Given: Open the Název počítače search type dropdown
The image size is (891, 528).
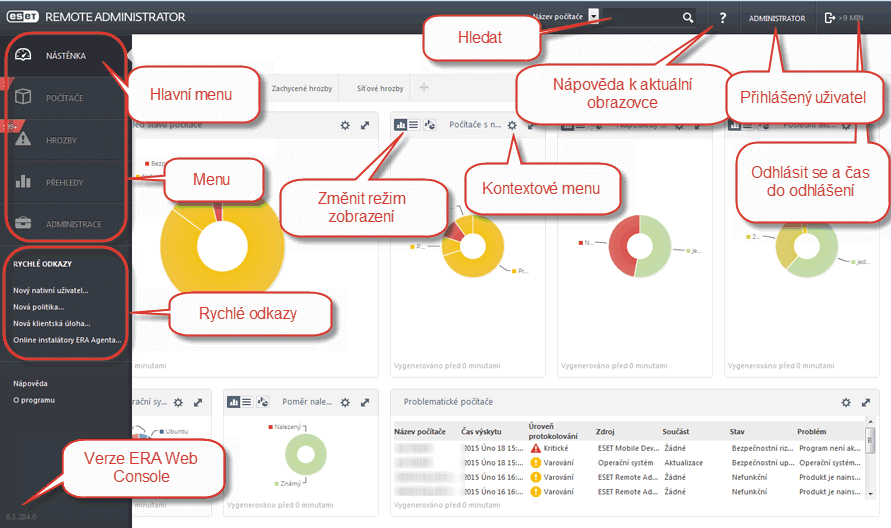Looking at the screenshot, I should (x=594, y=16).
